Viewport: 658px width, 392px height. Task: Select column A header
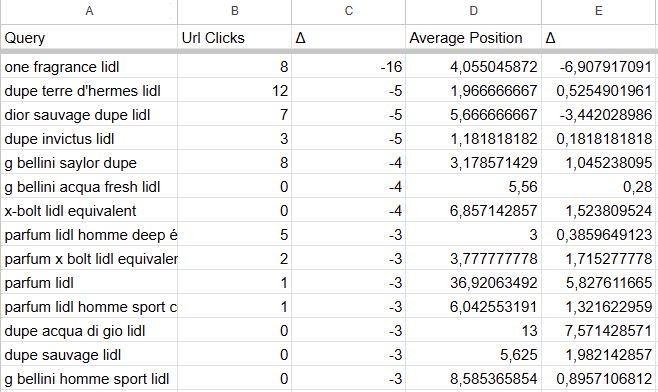tap(89, 11)
